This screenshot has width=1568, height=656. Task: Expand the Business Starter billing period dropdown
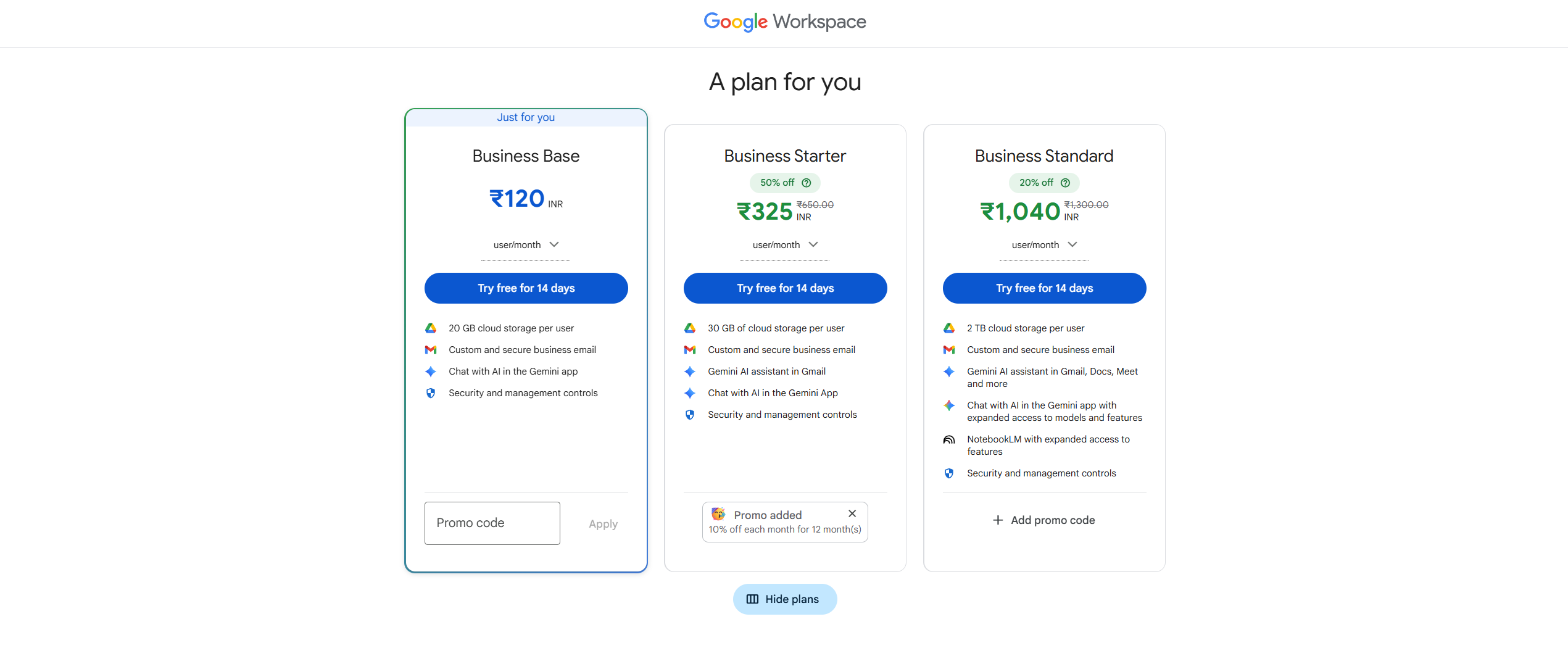[x=785, y=245]
